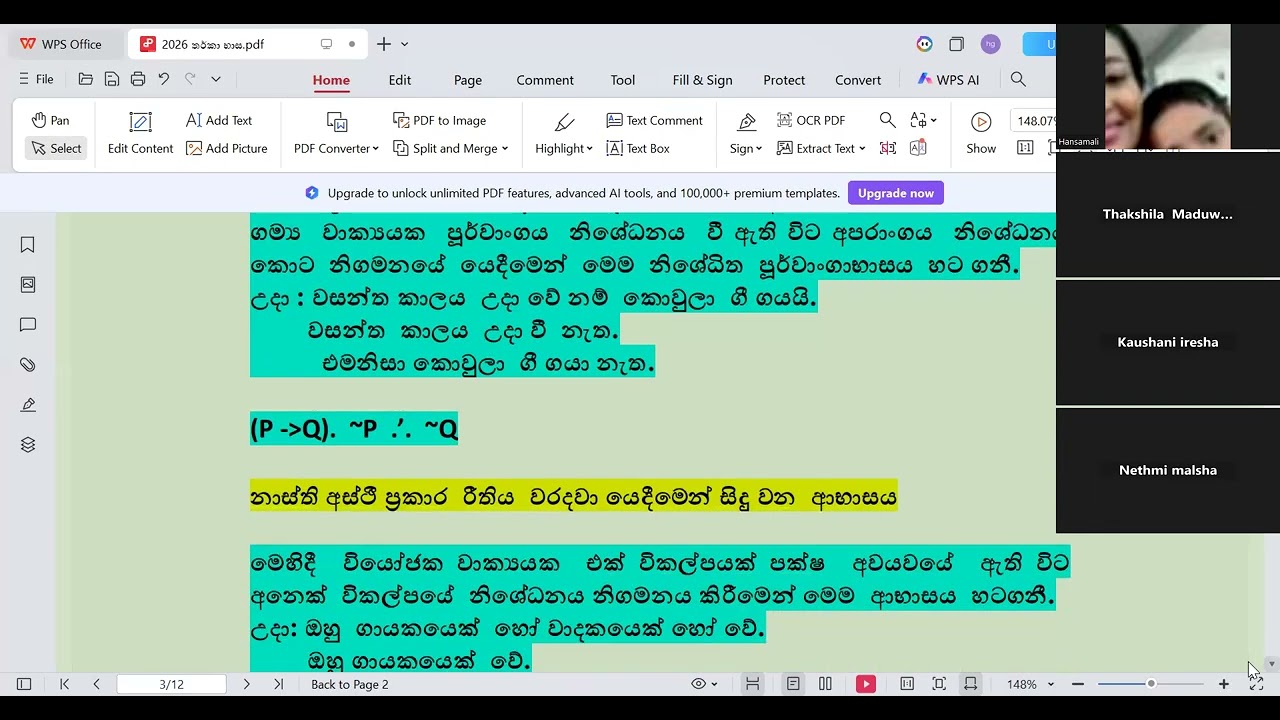This screenshot has height=720, width=1280.
Task: Open the bookmarks sidebar panel
Action: [28, 245]
